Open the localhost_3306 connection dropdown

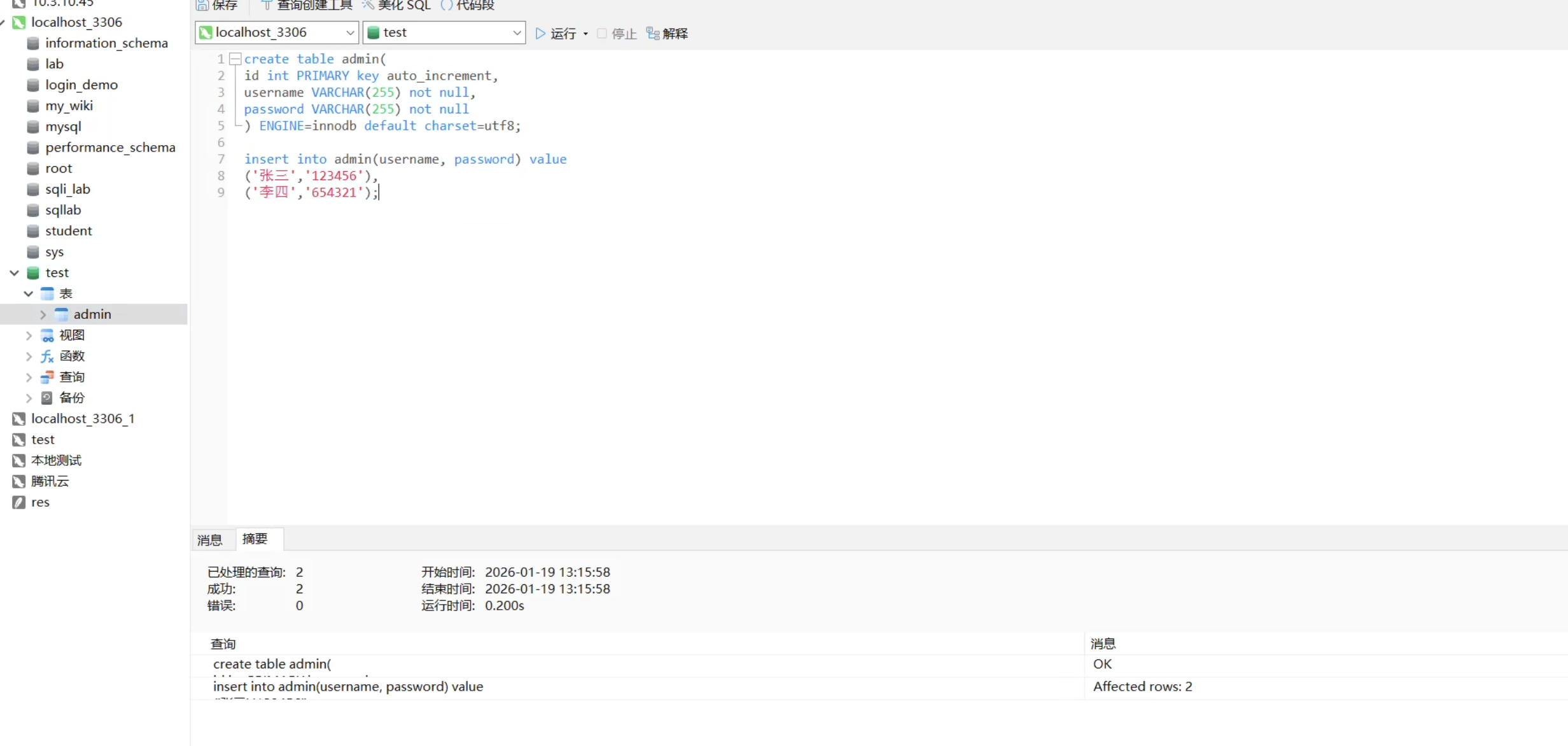point(349,32)
